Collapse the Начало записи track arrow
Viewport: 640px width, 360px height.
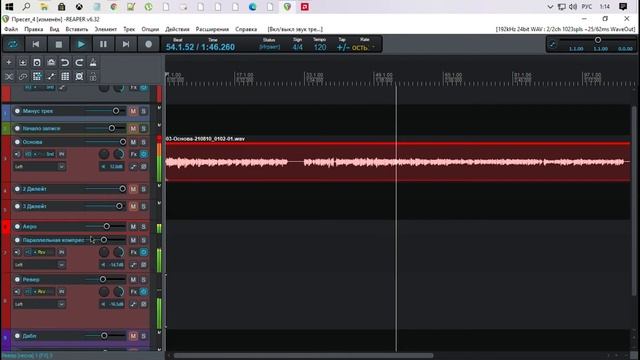159,125
